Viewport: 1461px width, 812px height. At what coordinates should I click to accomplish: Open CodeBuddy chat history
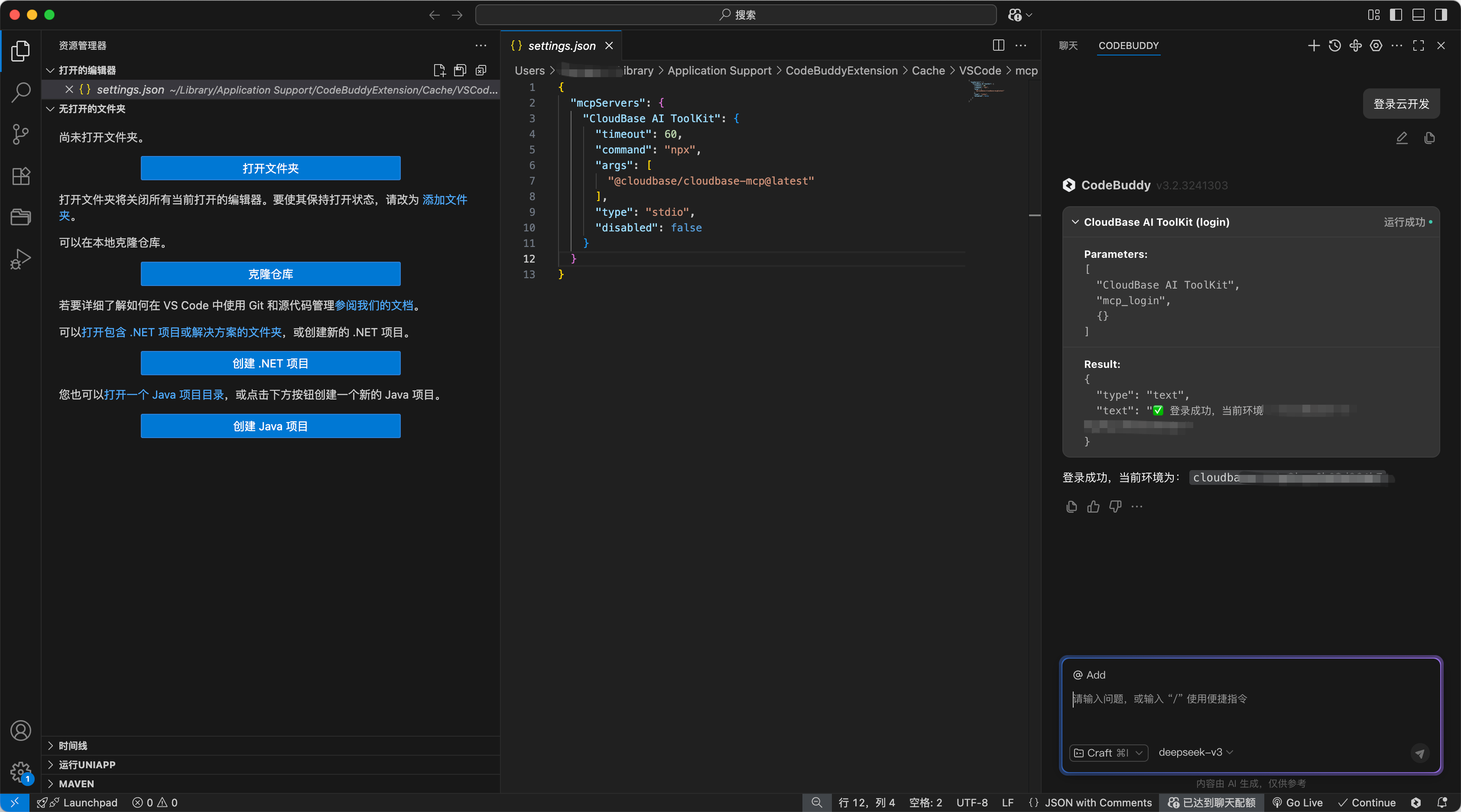click(1334, 45)
